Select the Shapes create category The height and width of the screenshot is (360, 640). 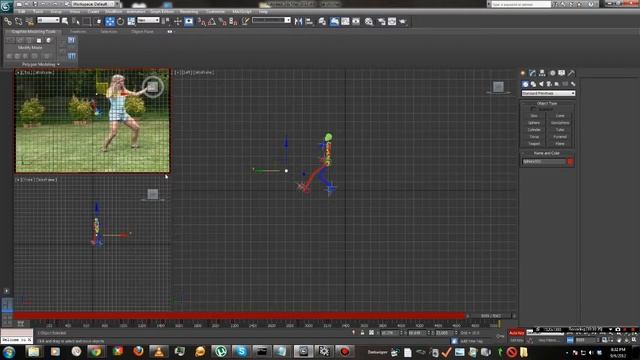click(x=533, y=84)
